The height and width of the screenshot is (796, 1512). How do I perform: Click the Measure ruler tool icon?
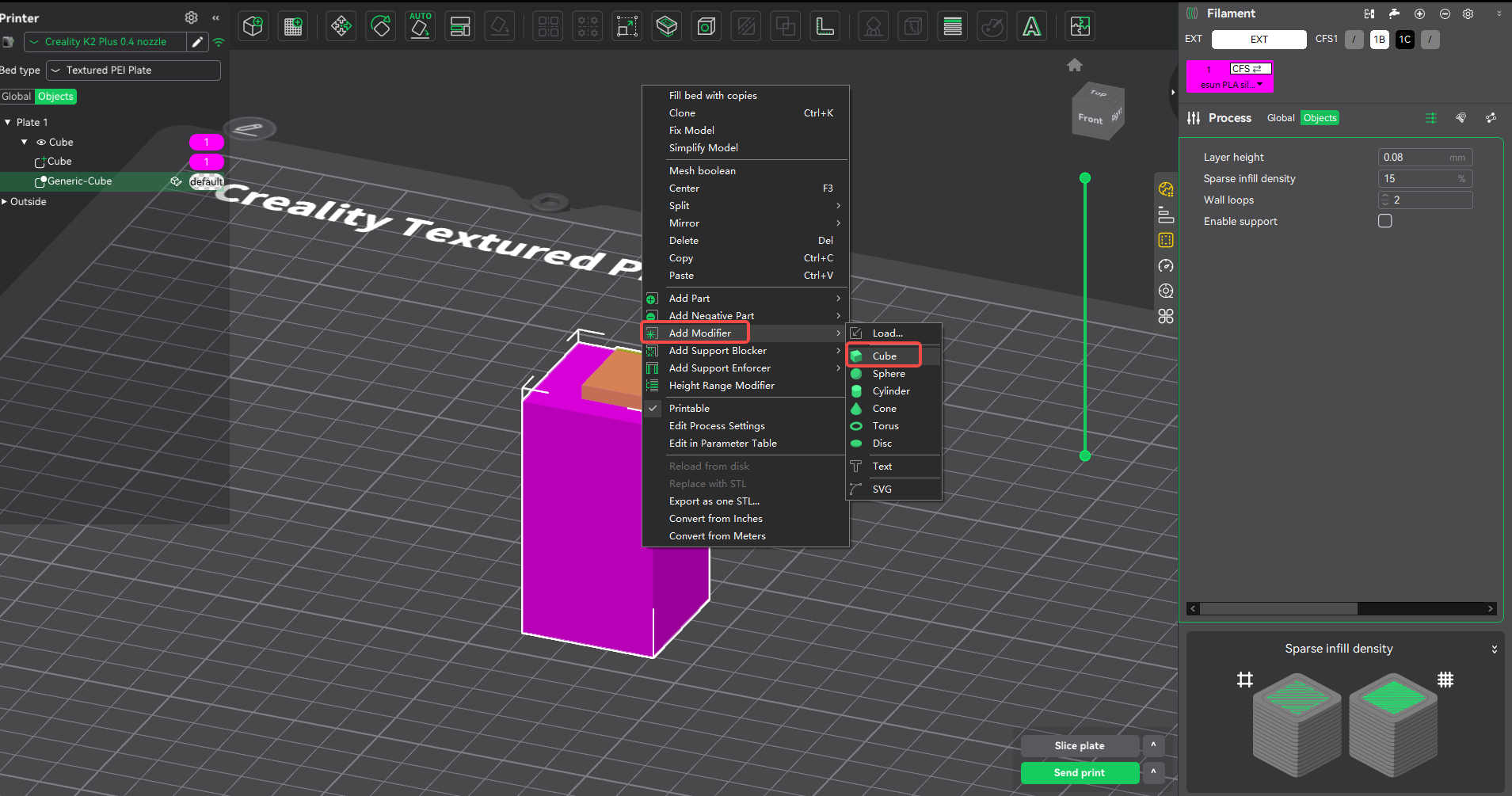coord(825,26)
